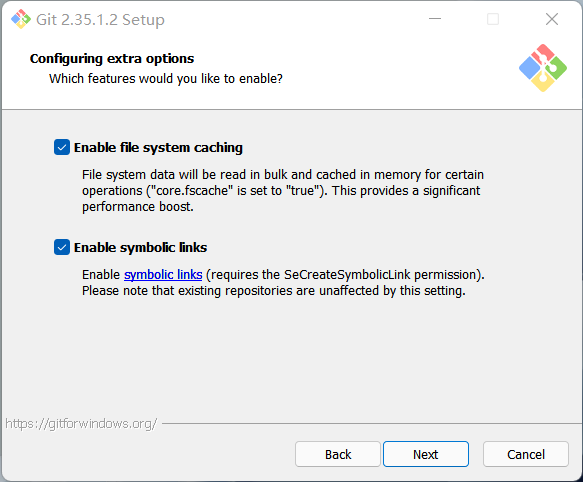
Task: Click 'Which features would you like' subtitle
Action: coord(166,79)
